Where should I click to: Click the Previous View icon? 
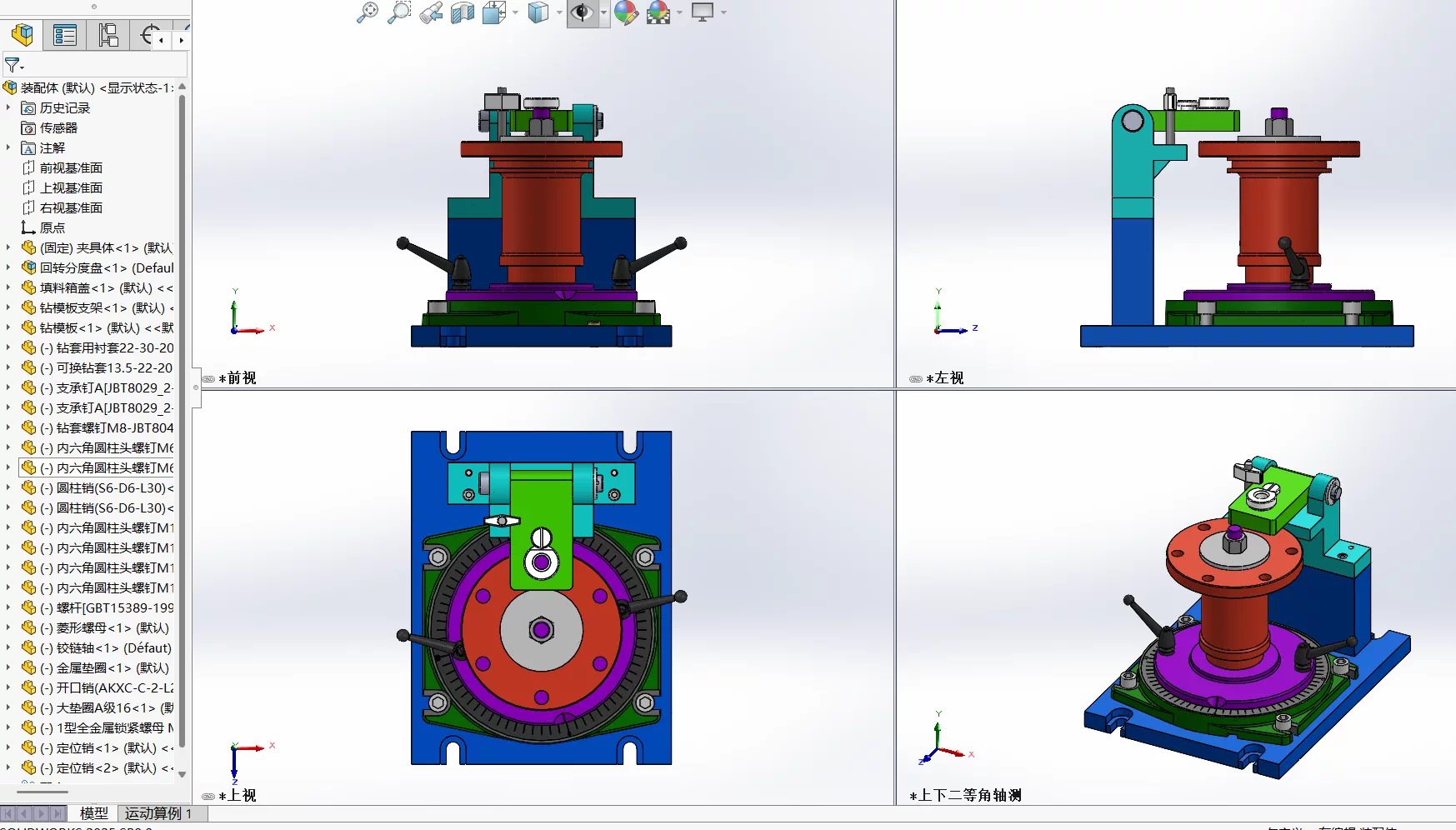click(431, 12)
